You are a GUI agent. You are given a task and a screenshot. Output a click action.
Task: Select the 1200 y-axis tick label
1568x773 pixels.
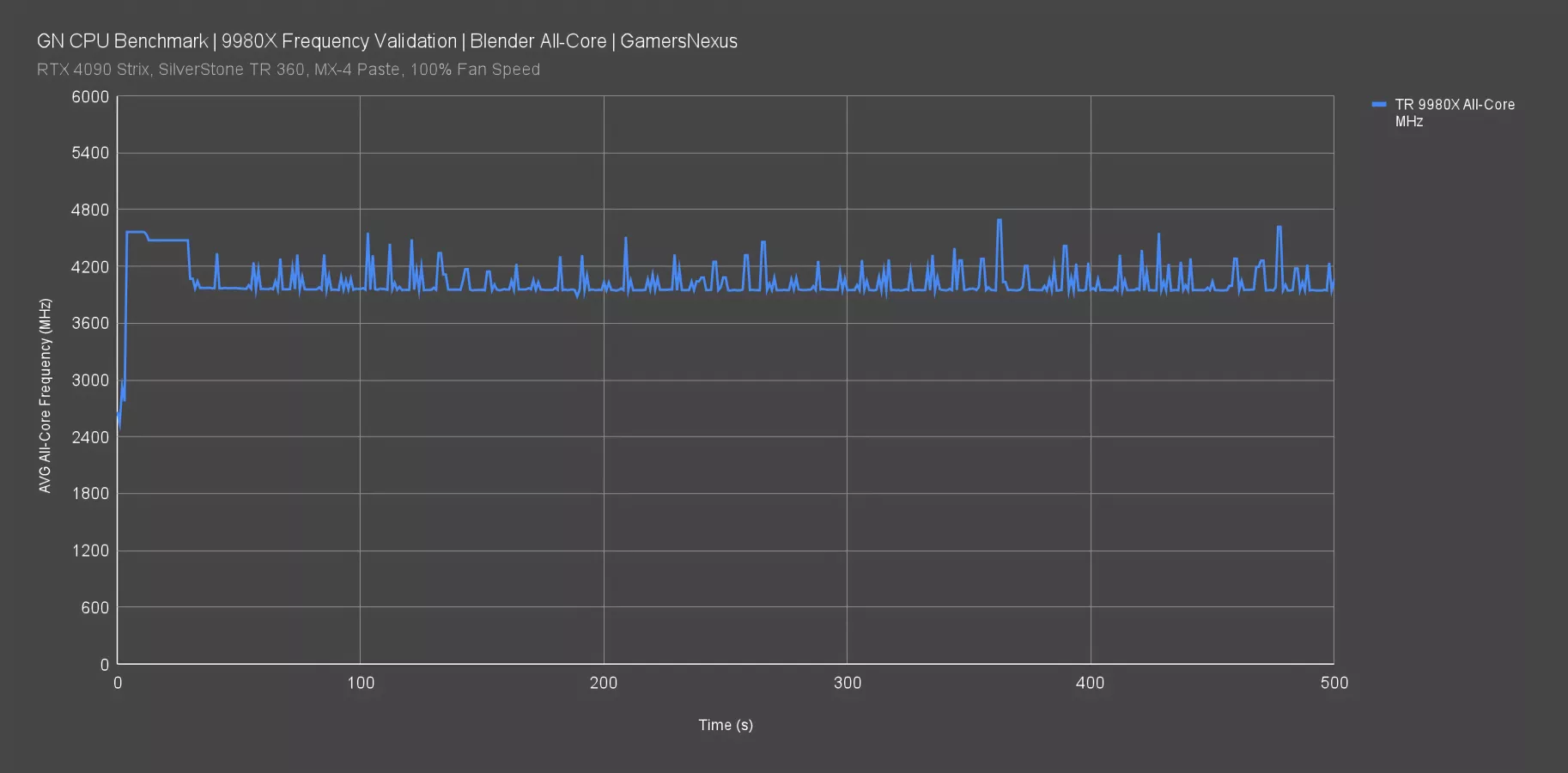coord(90,551)
